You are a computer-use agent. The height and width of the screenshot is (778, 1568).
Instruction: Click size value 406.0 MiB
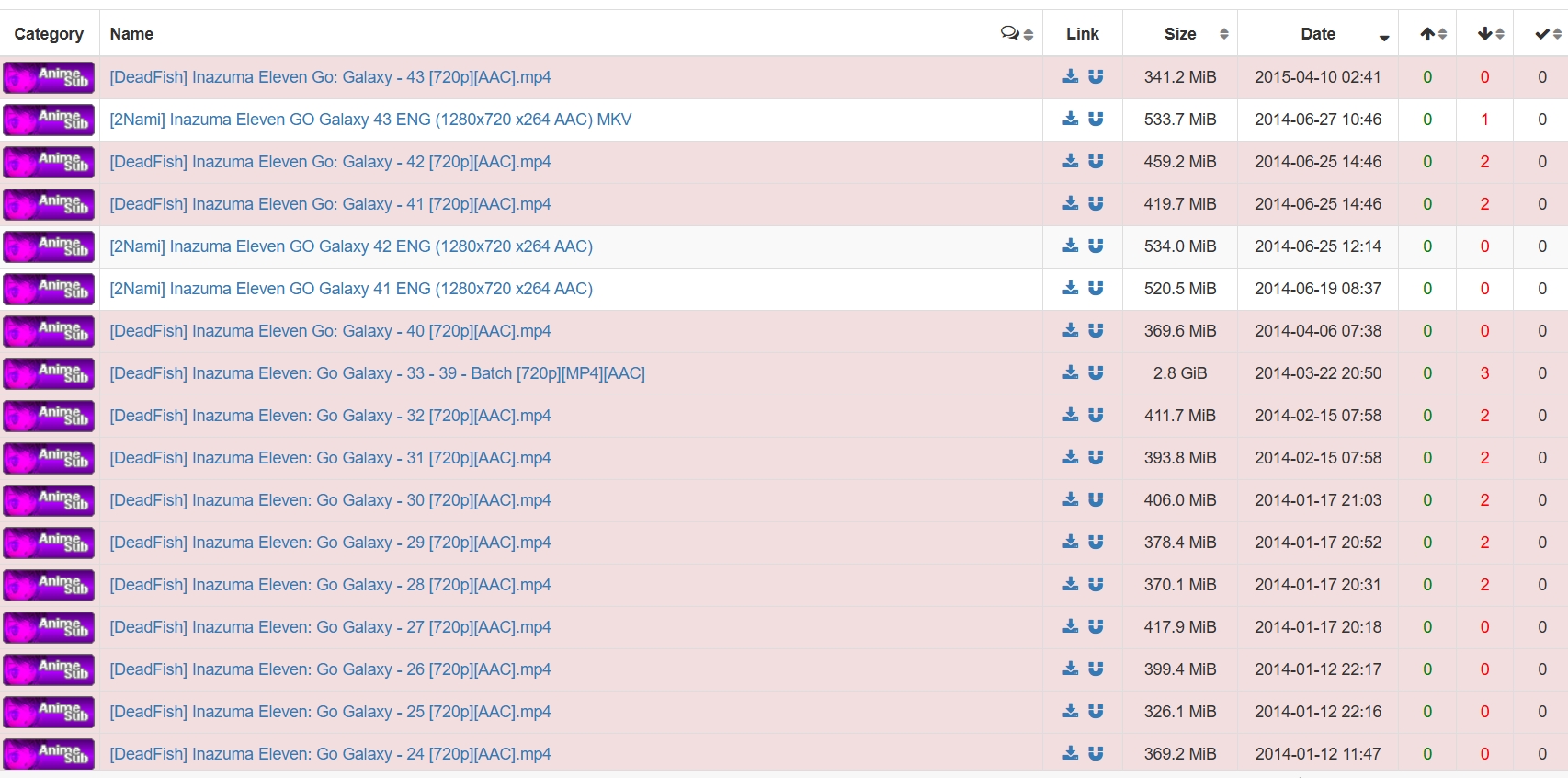1180,500
